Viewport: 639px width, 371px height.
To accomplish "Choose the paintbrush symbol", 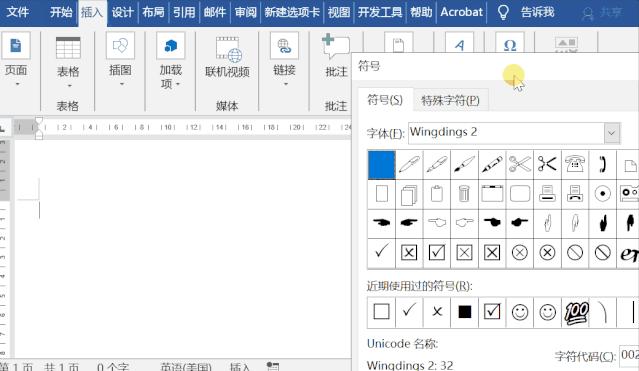I will [465, 165].
